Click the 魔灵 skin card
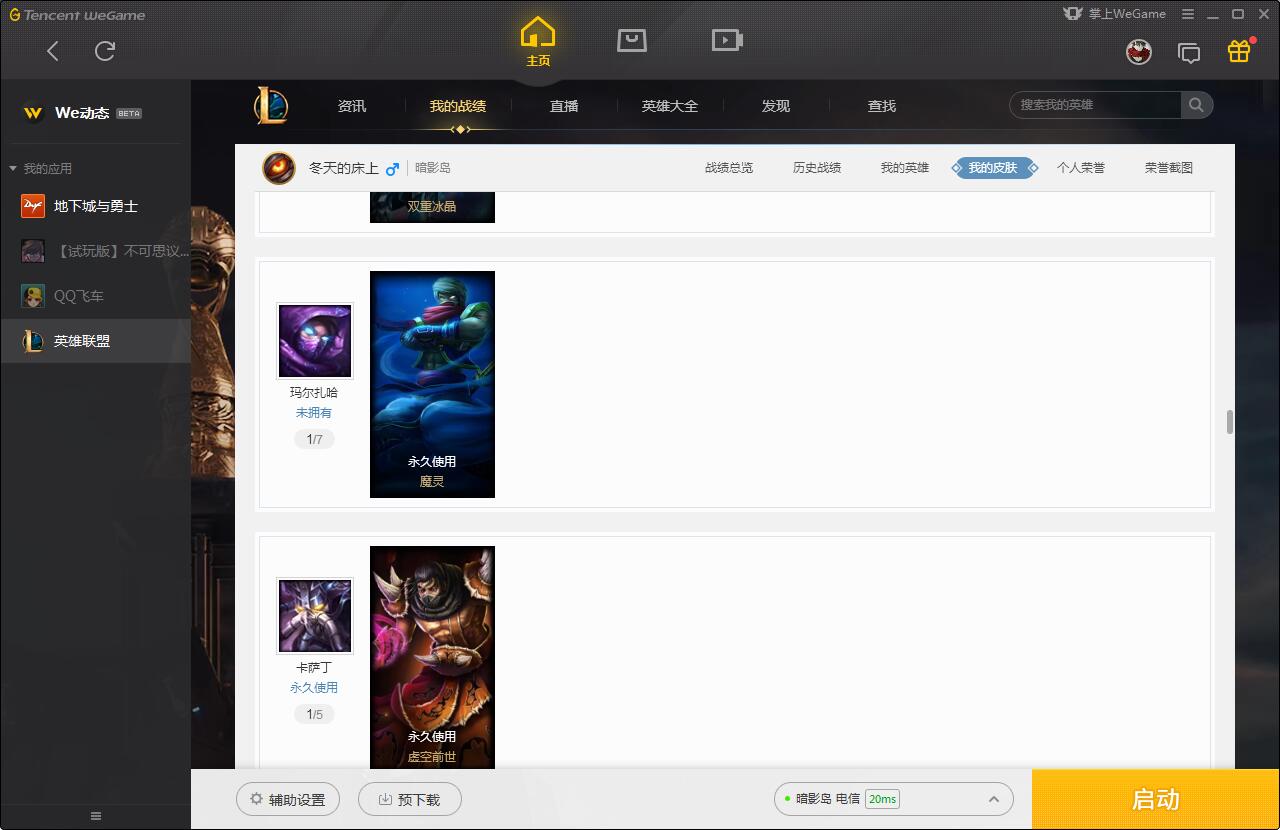Screen dimensions: 1280x830 pyautogui.click(x=432, y=384)
